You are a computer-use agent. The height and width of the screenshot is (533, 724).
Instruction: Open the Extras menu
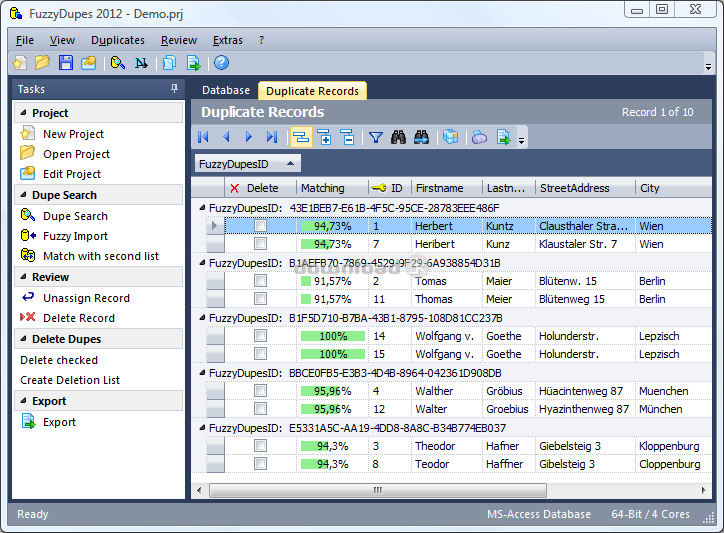point(228,40)
